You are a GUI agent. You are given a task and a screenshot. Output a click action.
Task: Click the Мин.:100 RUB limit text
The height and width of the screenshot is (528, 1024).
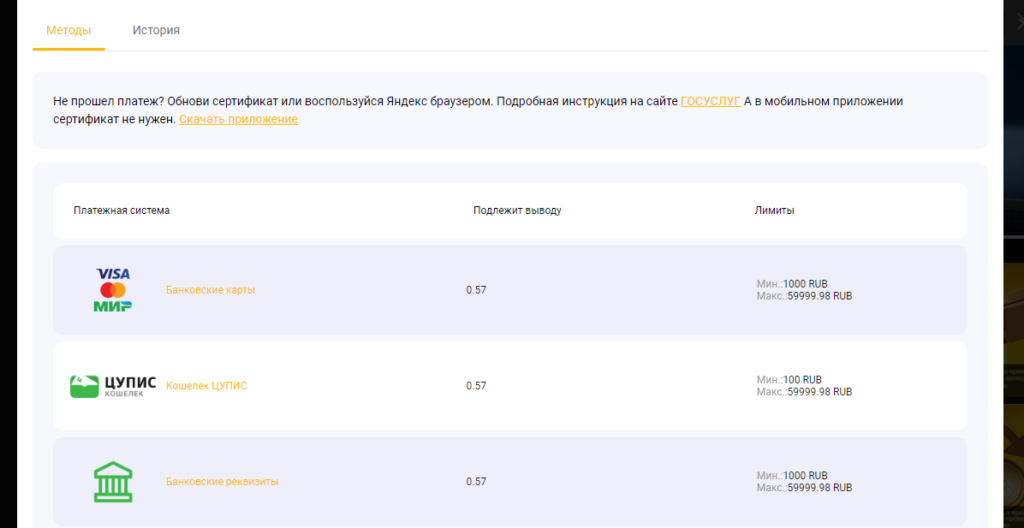(x=789, y=380)
